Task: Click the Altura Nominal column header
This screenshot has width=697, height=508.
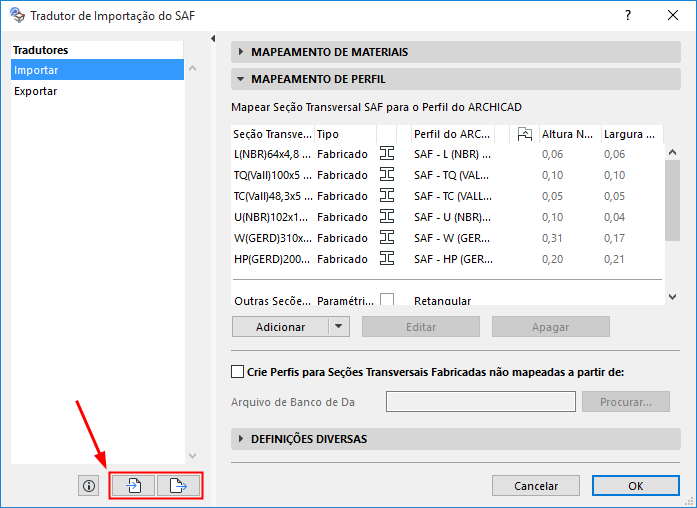Action: (x=570, y=134)
